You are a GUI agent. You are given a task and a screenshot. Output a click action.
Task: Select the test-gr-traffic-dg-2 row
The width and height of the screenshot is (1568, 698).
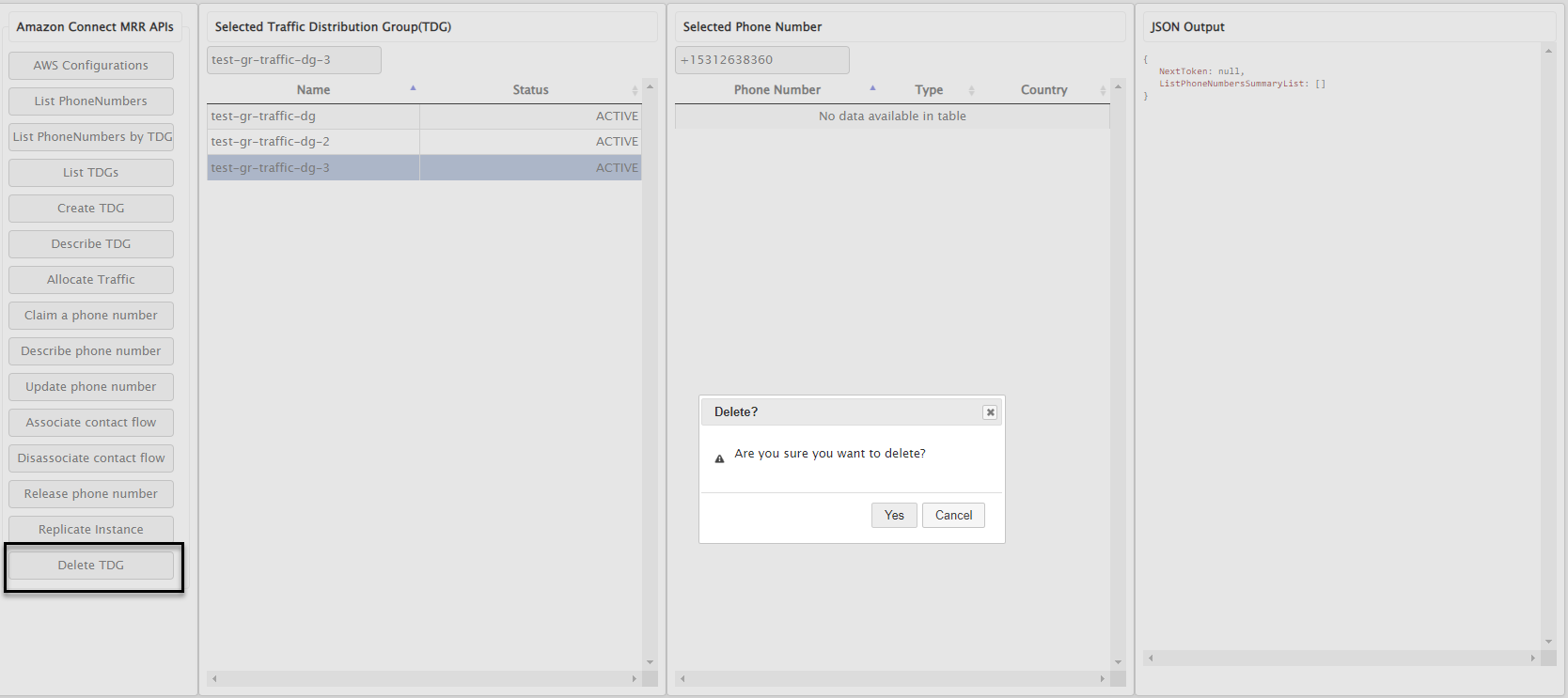[424, 142]
